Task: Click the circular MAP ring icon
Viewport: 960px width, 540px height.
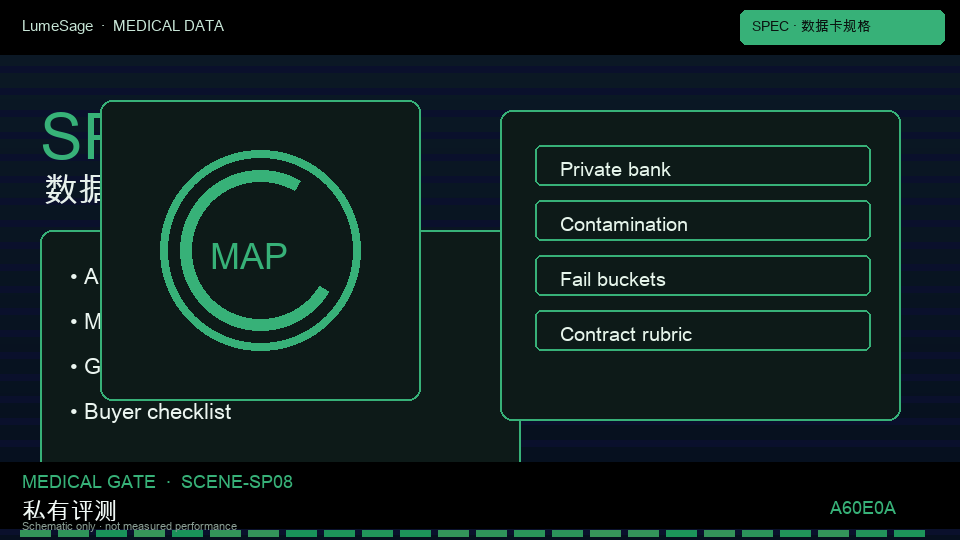Action: [260, 250]
